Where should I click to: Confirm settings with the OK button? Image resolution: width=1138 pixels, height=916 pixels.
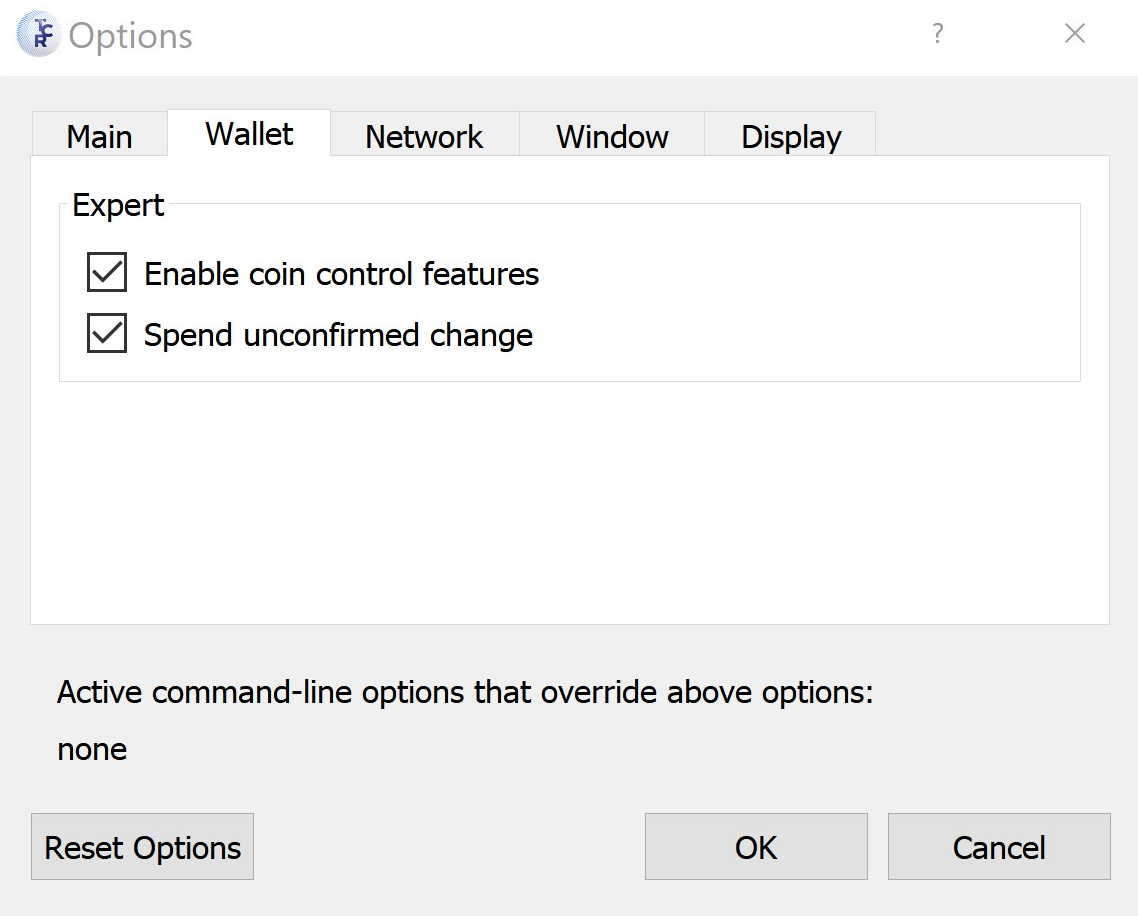pyautogui.click(x=756, y=846)
